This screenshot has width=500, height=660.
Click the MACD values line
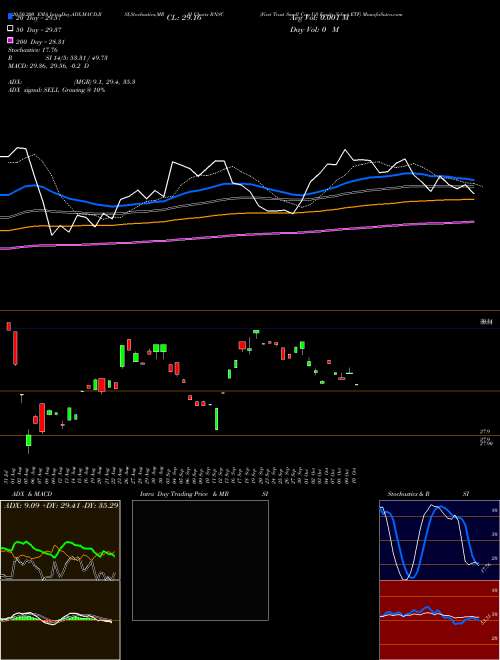click(x=48, y=66)
